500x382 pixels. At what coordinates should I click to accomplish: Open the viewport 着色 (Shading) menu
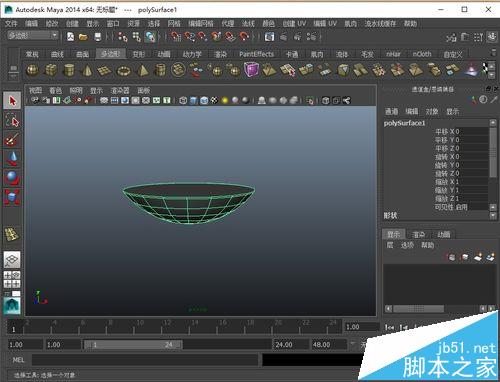(56, 90)
